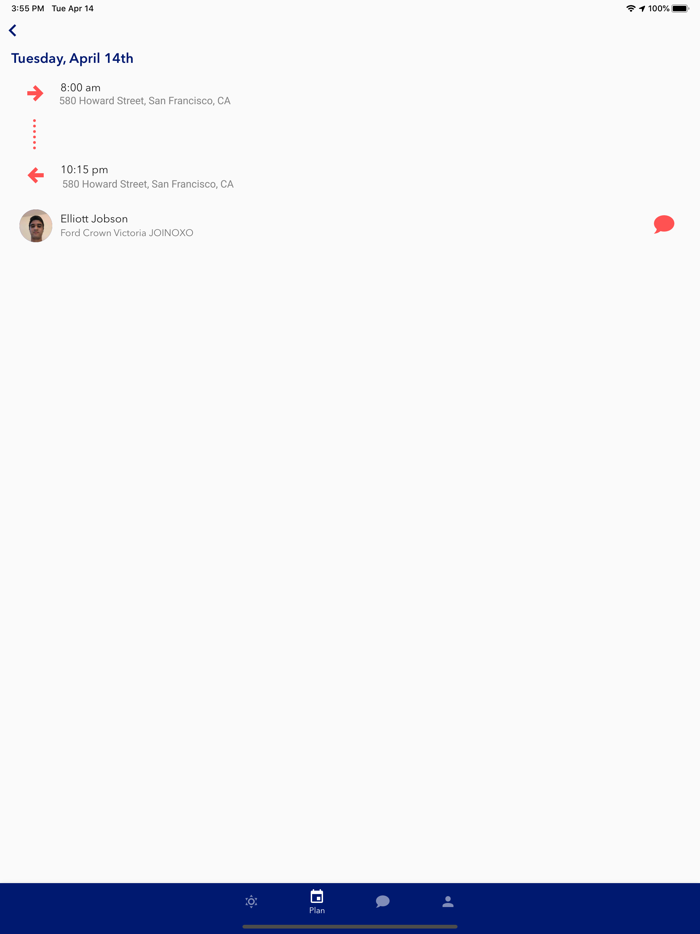Click the home indicator bar at bottom
The image size is (700, 934).
click(350, 926)
